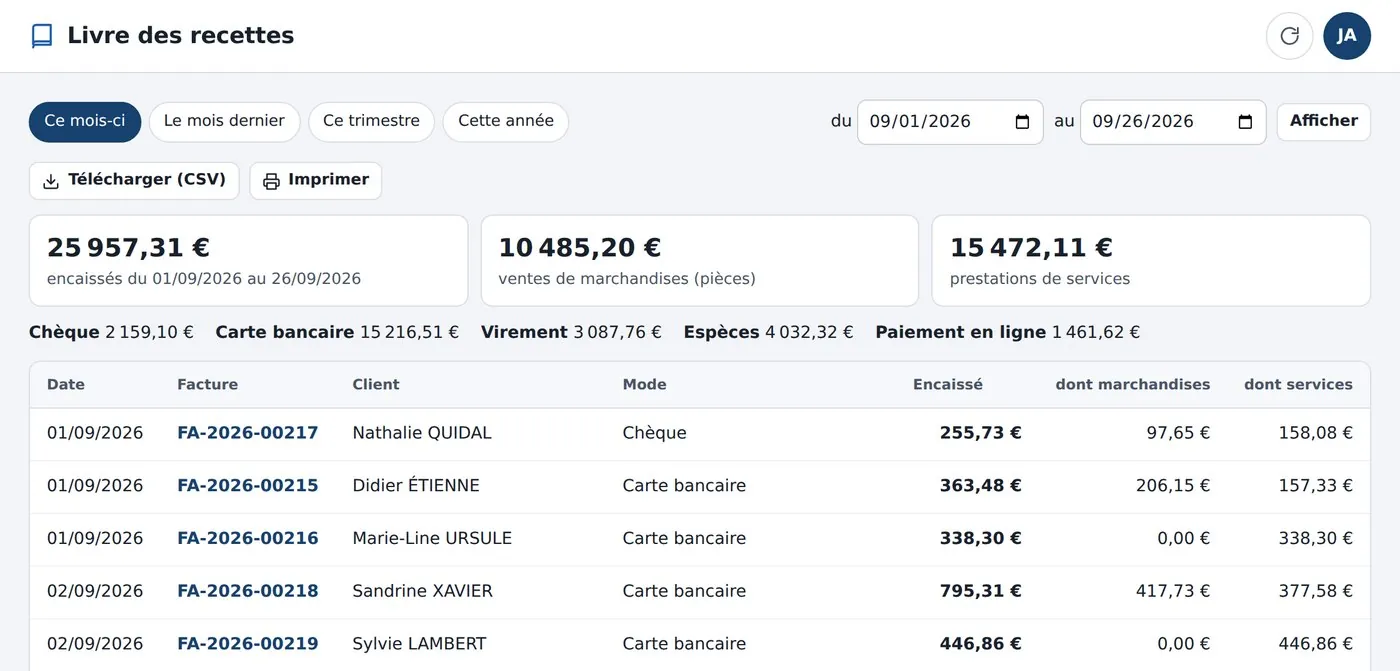The width and height of the screenshot is (1400, 671).
Task: Choose the Ce trimestre period filter
Action: point(371,121)
